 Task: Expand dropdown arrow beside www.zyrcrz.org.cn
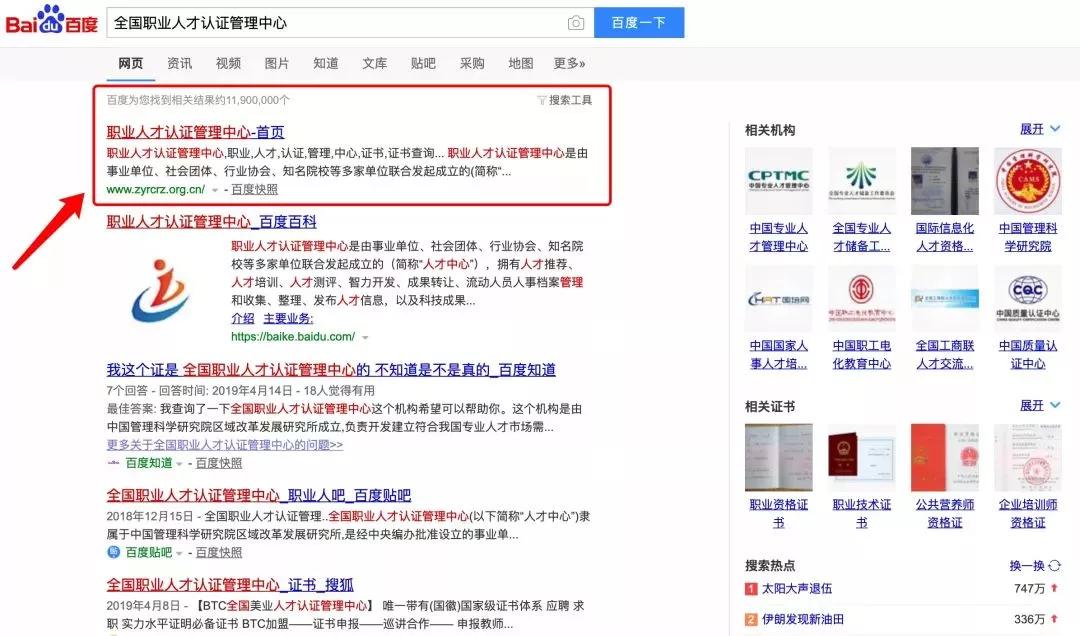point(215,190)
